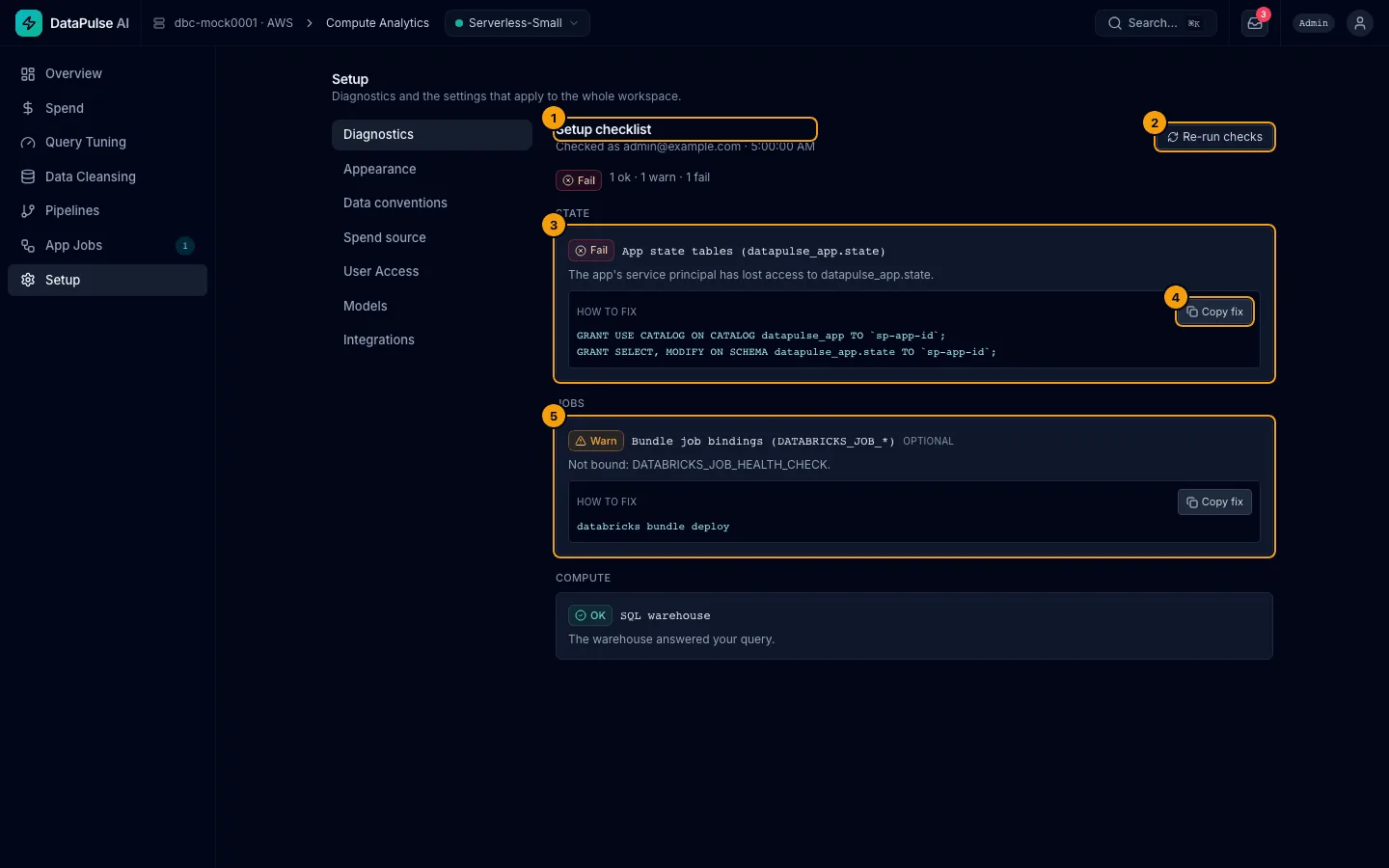Click the OK status badge
Viewport: 1389px width, 868px height.
tap(590, 615)
